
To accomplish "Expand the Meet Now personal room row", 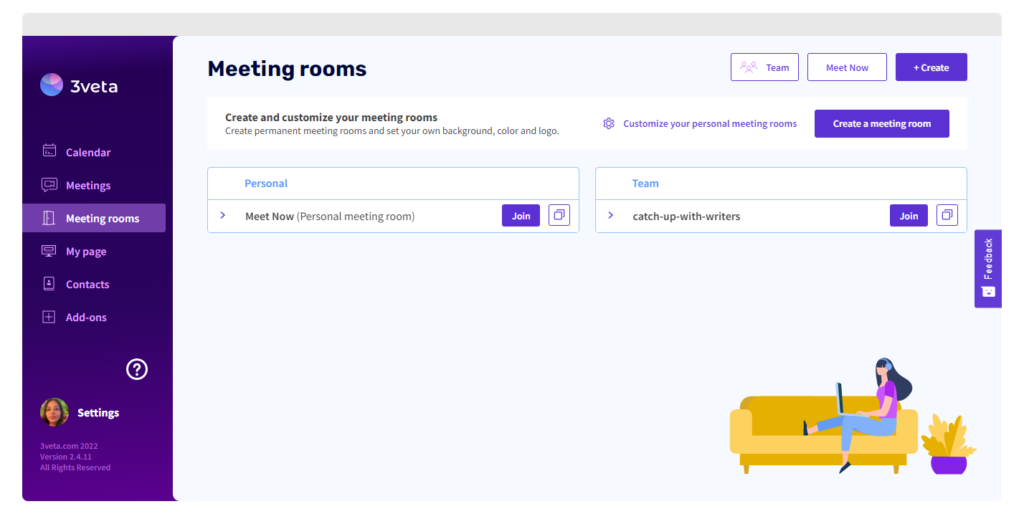I will click(x=223, y=216).
